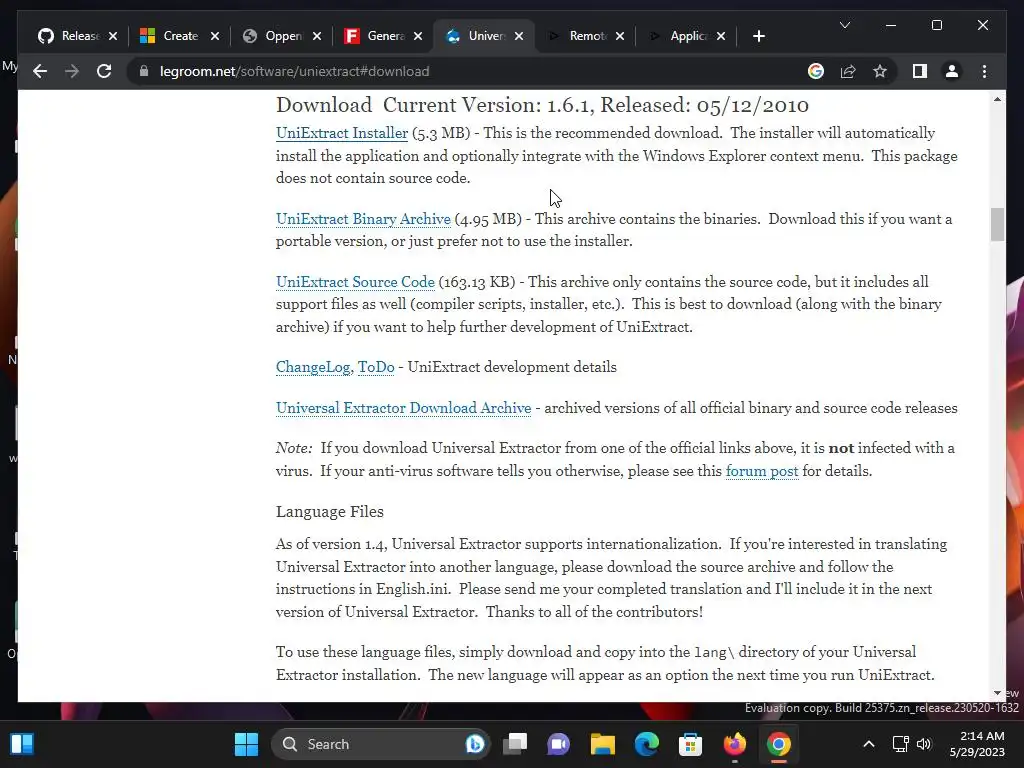Click scrollbar up arrow
1024x768 pixels.
tap(997, 99)
